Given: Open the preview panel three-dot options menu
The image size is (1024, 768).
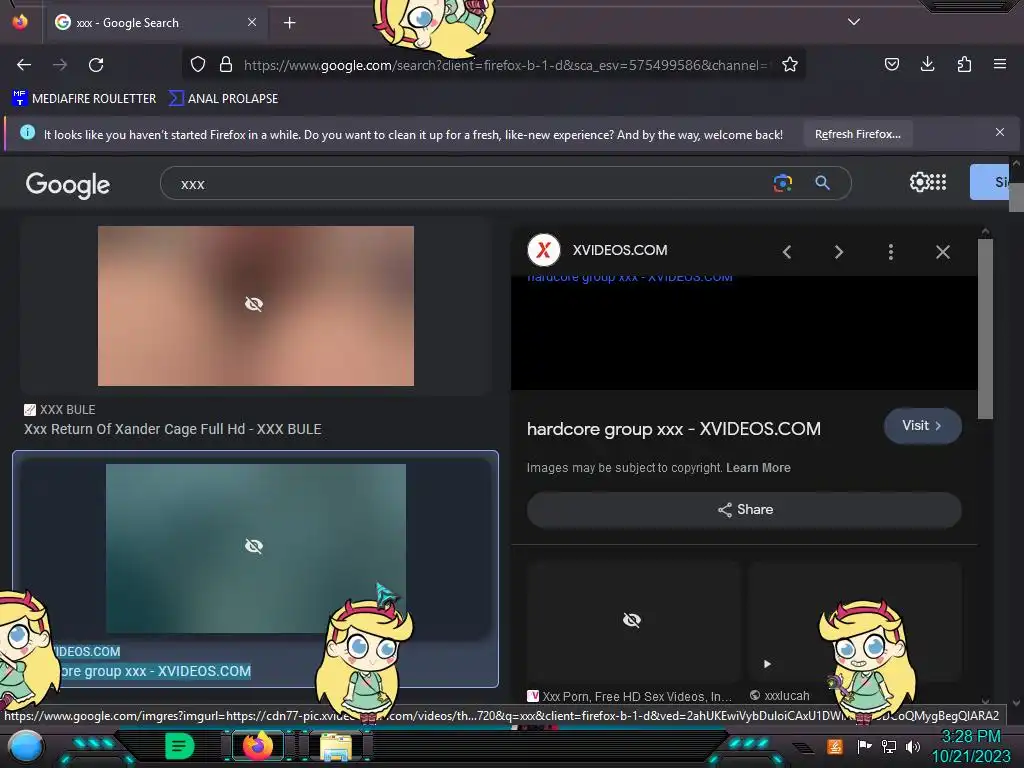Looking at the screenshot, I should coord(891,252).
